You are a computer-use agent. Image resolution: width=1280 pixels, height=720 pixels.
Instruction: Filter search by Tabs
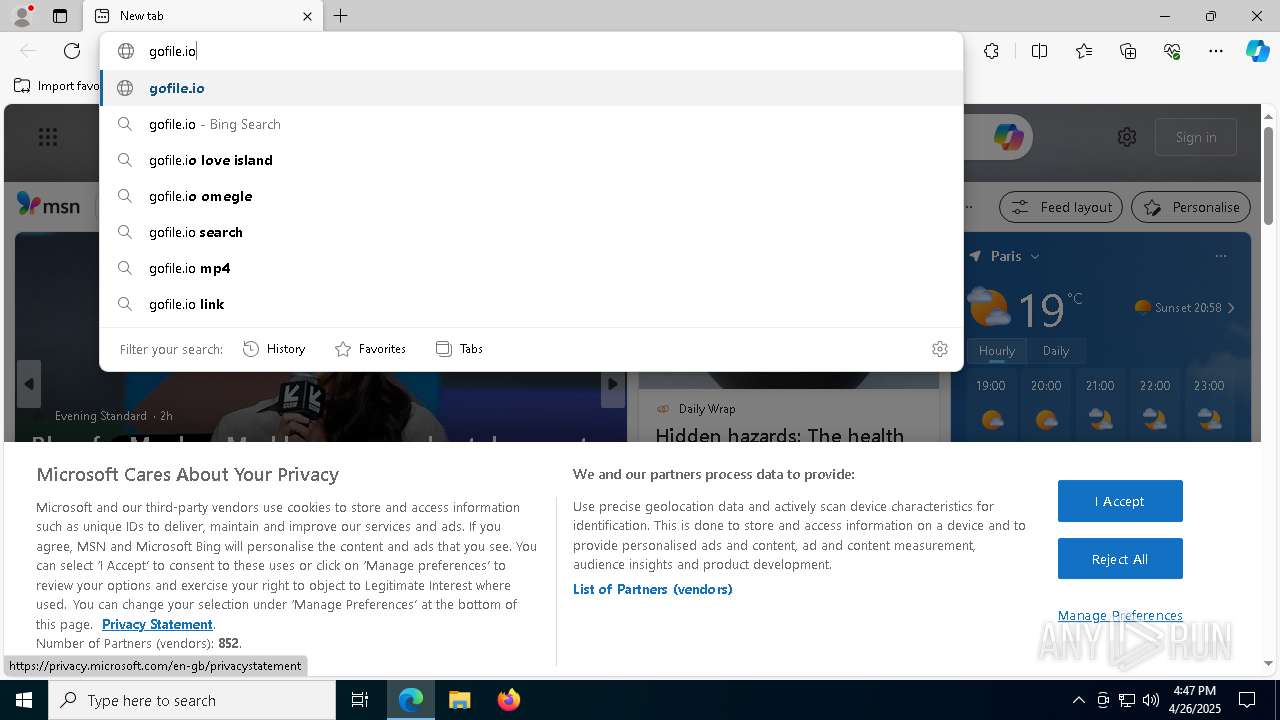(459, 349)
